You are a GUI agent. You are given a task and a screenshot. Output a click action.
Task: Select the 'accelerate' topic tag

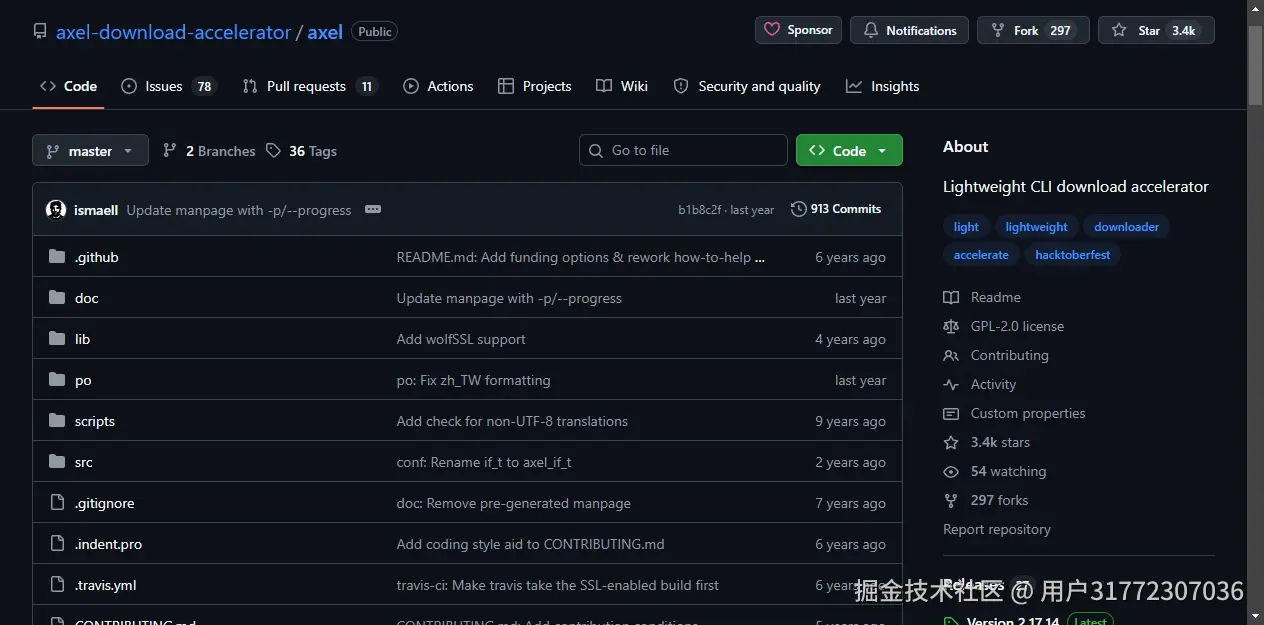pyautogui.click(x=981, y=255)
